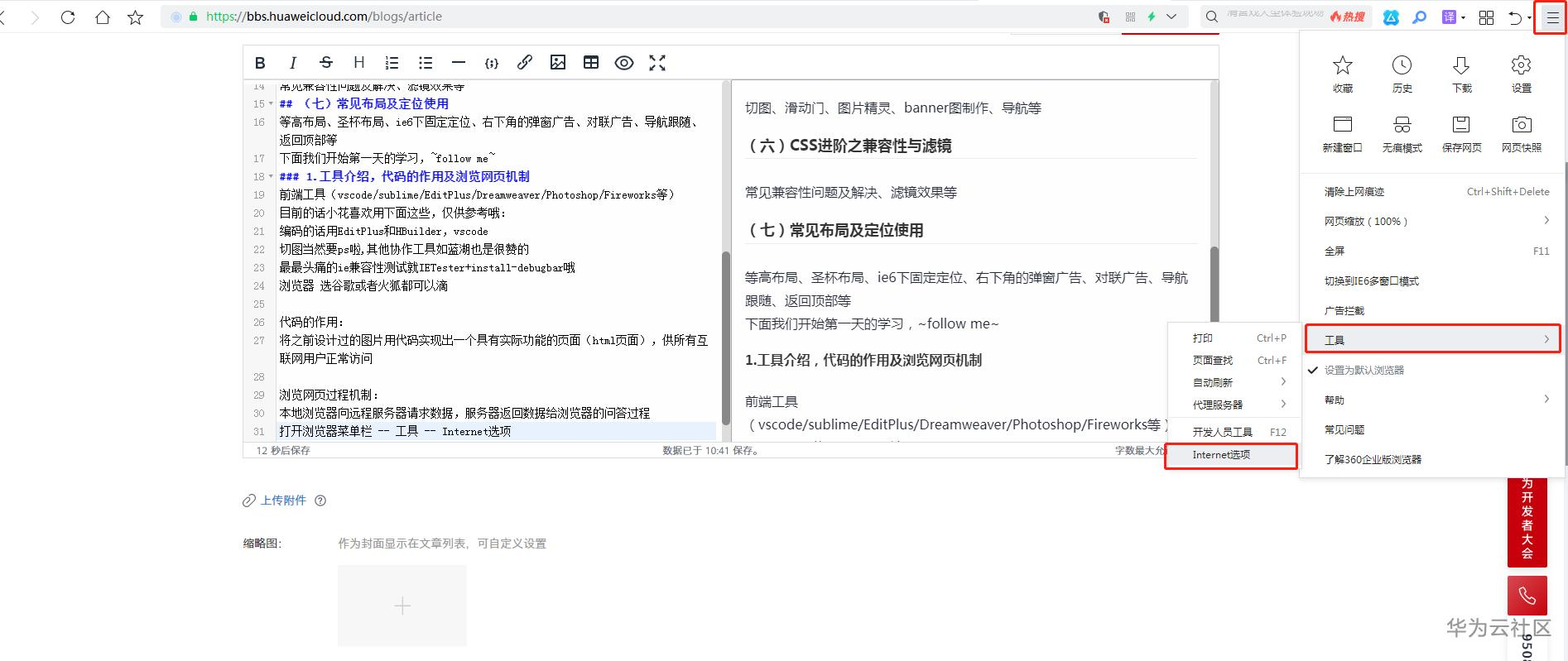Open 下载 downloads in the menu panel
Image resolution: width=1568 pixels, height=661 pixels.
(1462, 74)
